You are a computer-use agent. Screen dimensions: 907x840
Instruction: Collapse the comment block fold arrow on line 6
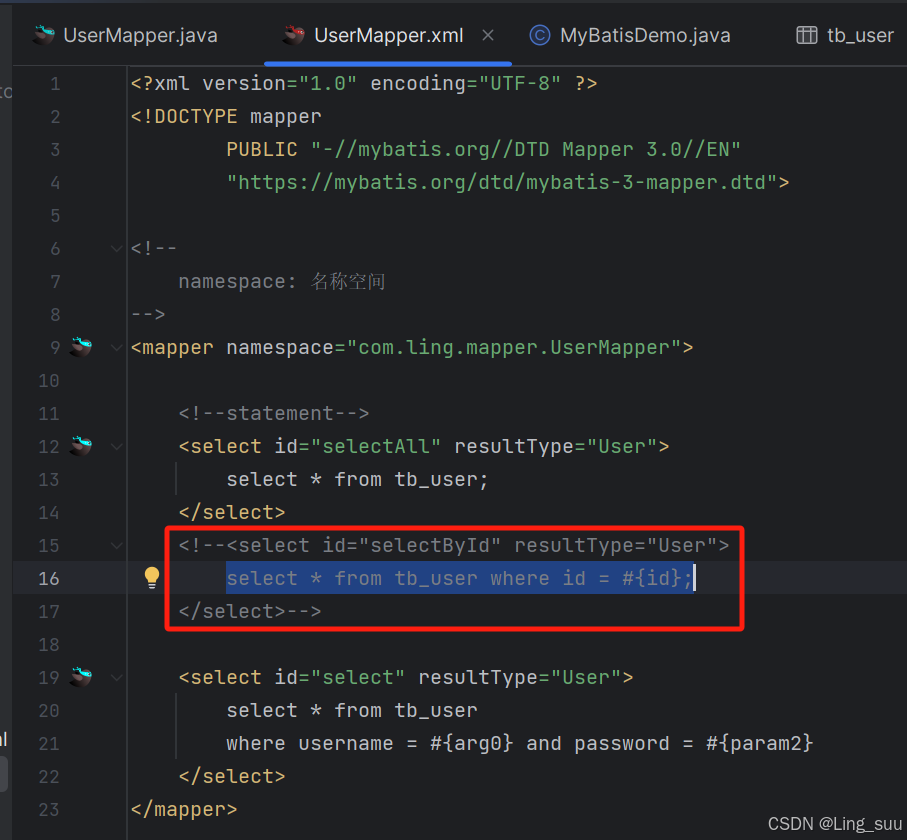(x=116, y=249)
